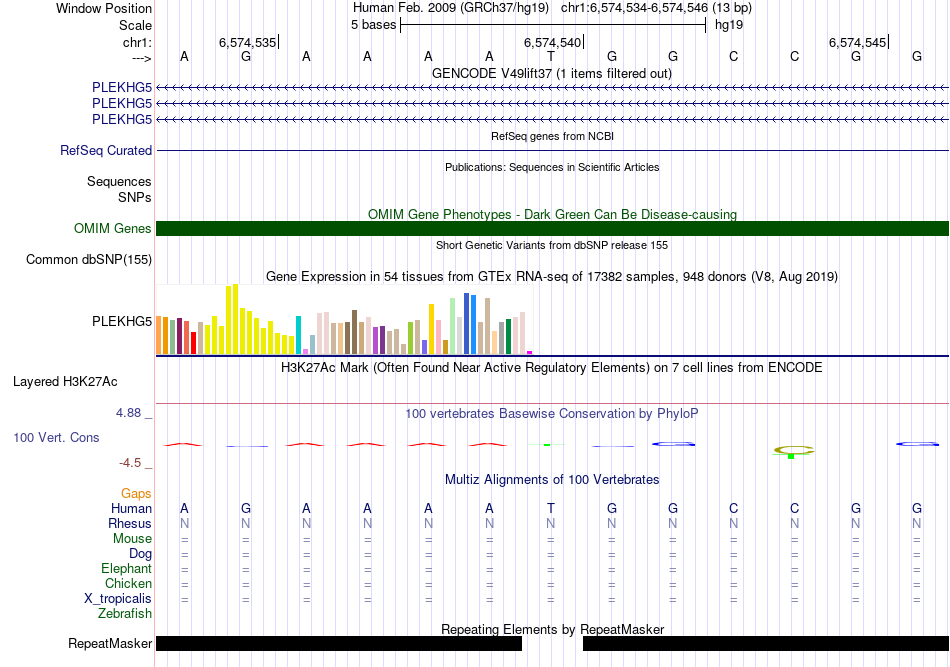The image size is (950, 667).
Task: Click the hg19 label next to scale bar
Action: [x=729, y=25]
